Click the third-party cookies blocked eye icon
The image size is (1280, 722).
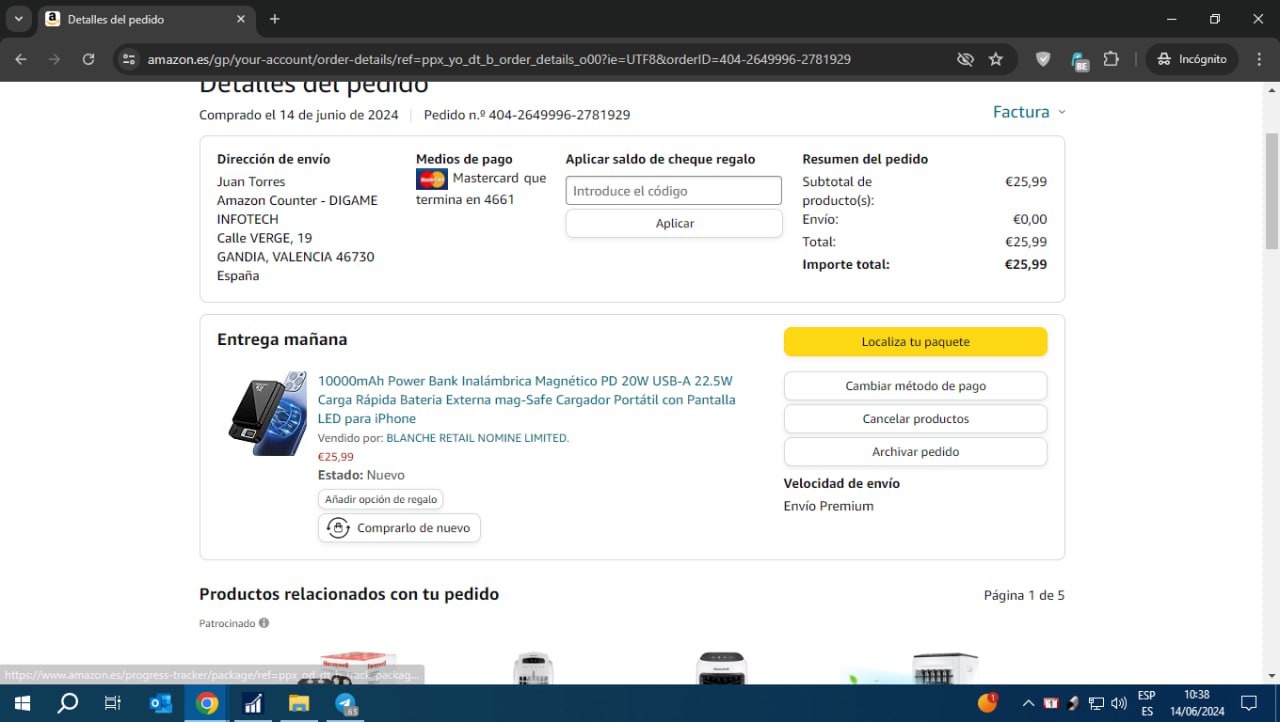point(965,59)
